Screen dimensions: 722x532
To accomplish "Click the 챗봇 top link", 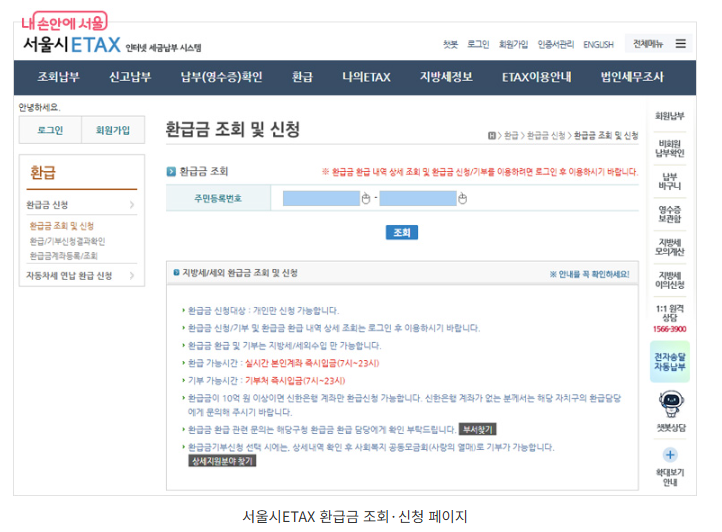I will coord(450,44).
